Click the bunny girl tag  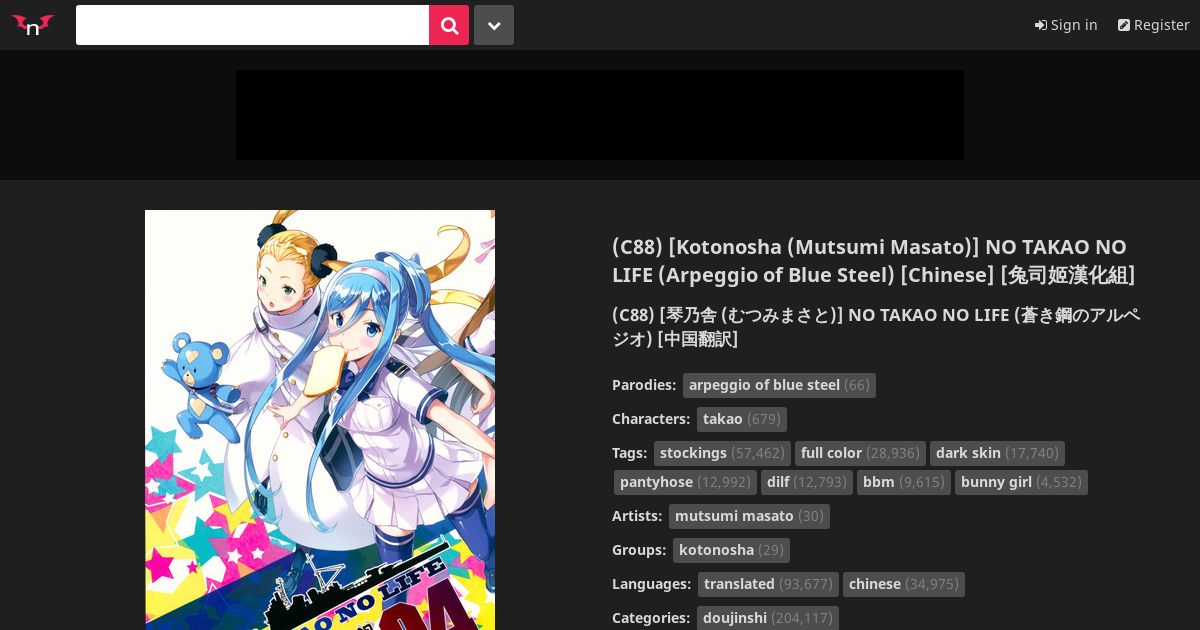[1021, 482]
